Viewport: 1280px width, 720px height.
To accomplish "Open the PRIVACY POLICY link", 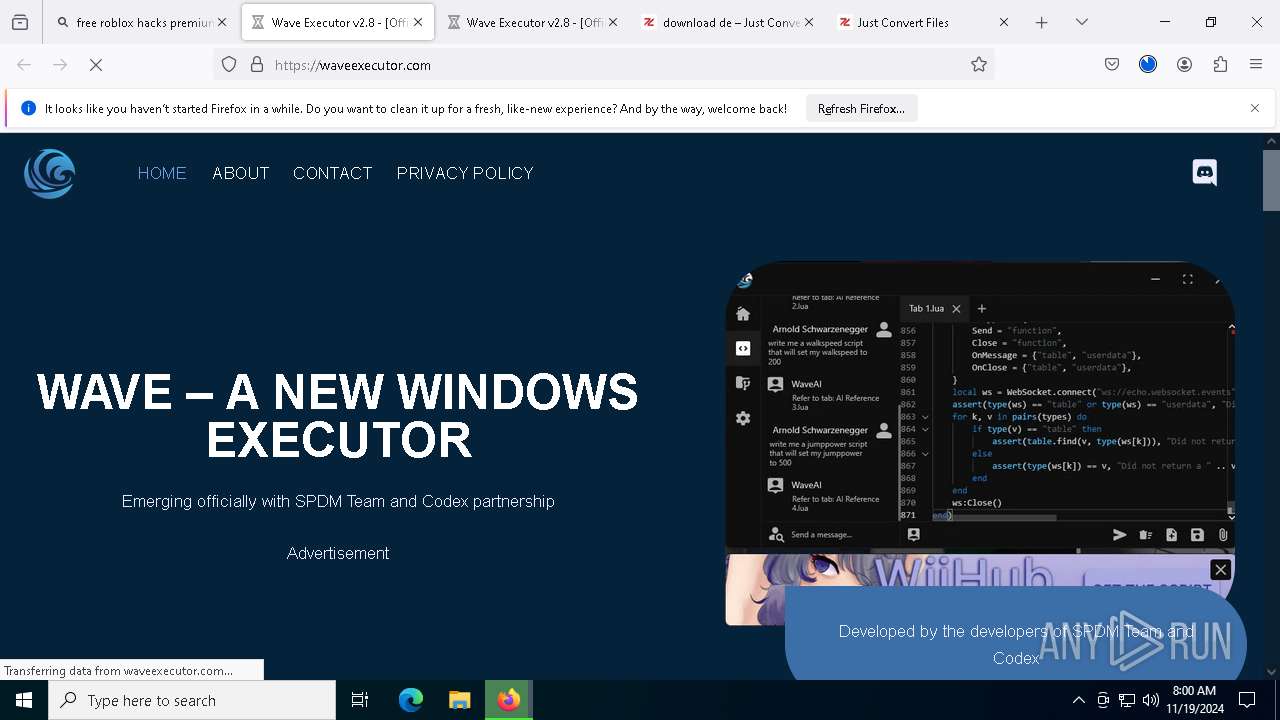I will tap(465, 173).
